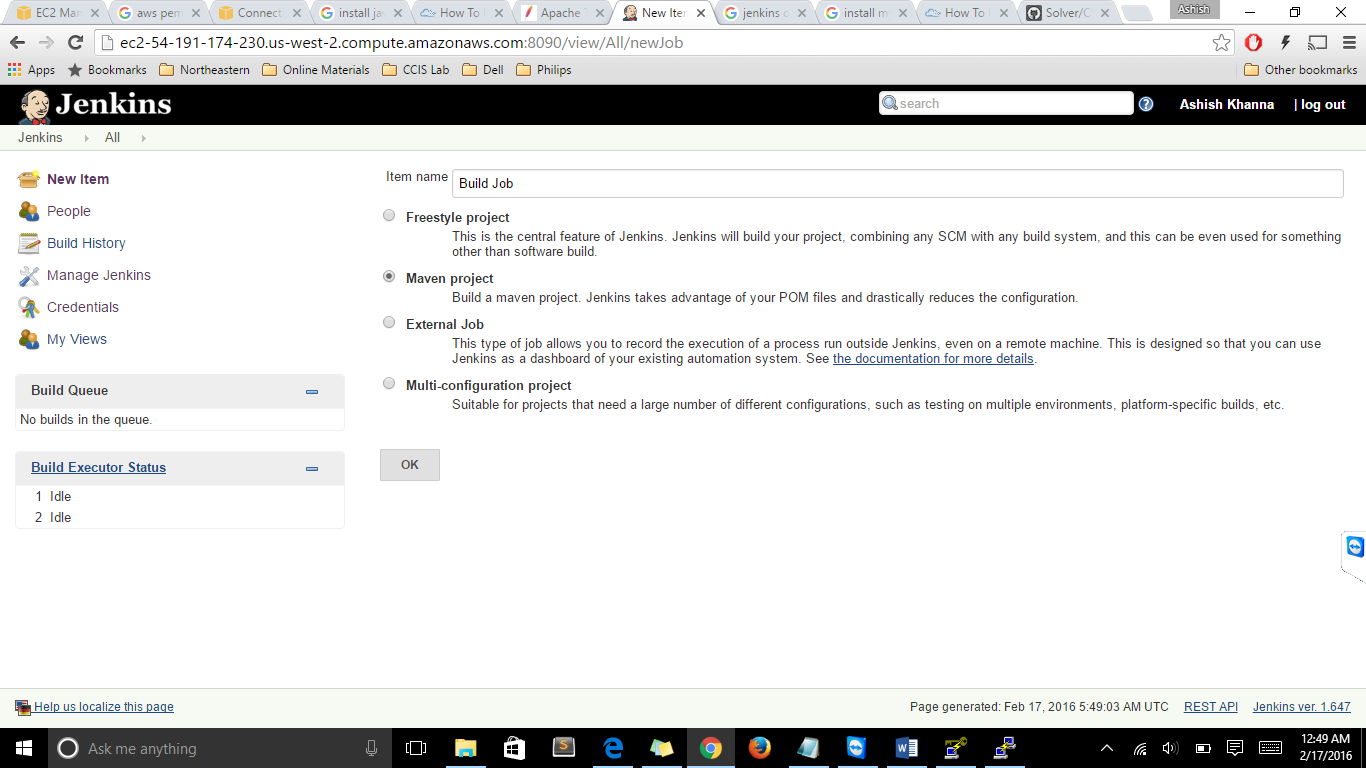
Task: Click the search help question mark icon
Action: [x=1146, y=104]
